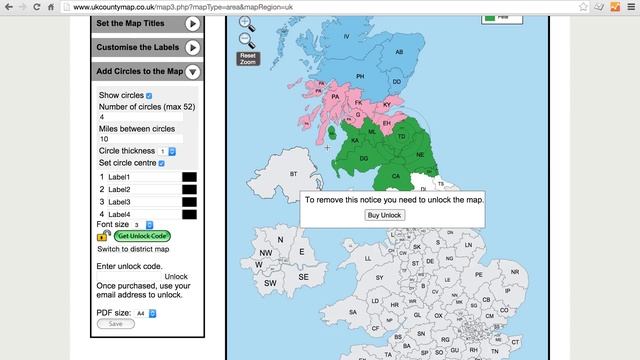Bookmark this page with the star
640x360 pixels.
click(x=583, y=7)
